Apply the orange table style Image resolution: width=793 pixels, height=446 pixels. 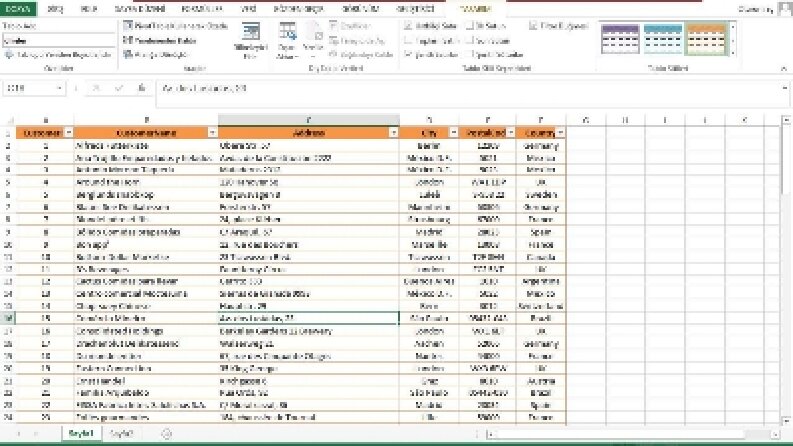click(707, 39)
